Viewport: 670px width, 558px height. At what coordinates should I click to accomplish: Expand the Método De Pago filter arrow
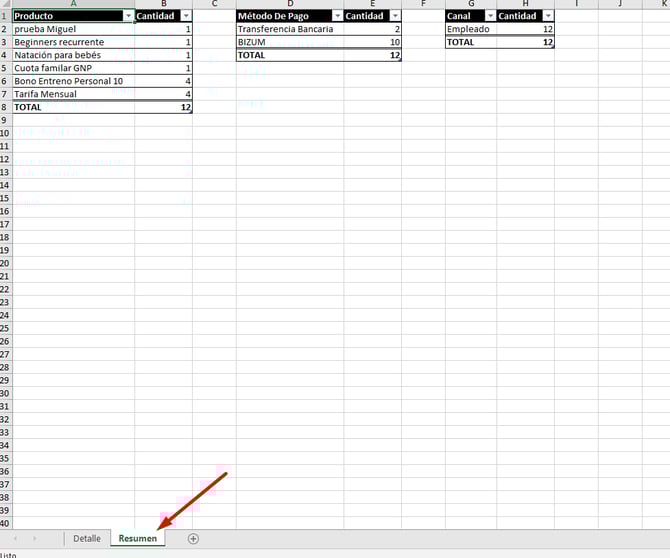click(336, 17)
